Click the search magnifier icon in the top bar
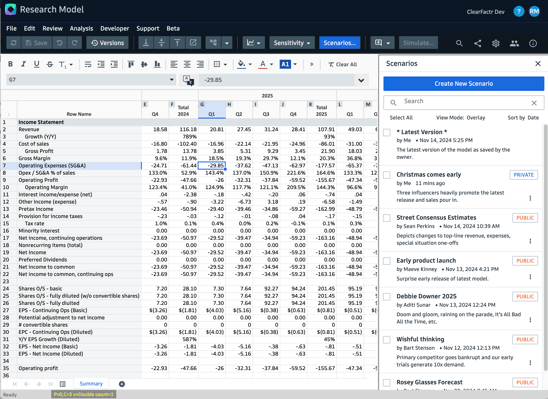The image size is (548, 399). (459, 43)
